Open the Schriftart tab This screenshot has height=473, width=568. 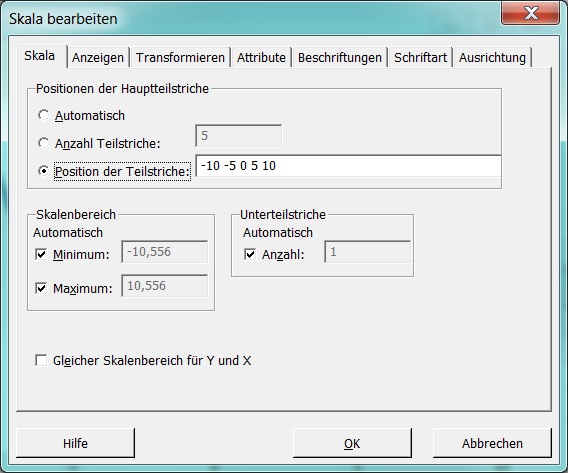click(x=420, y=58)
